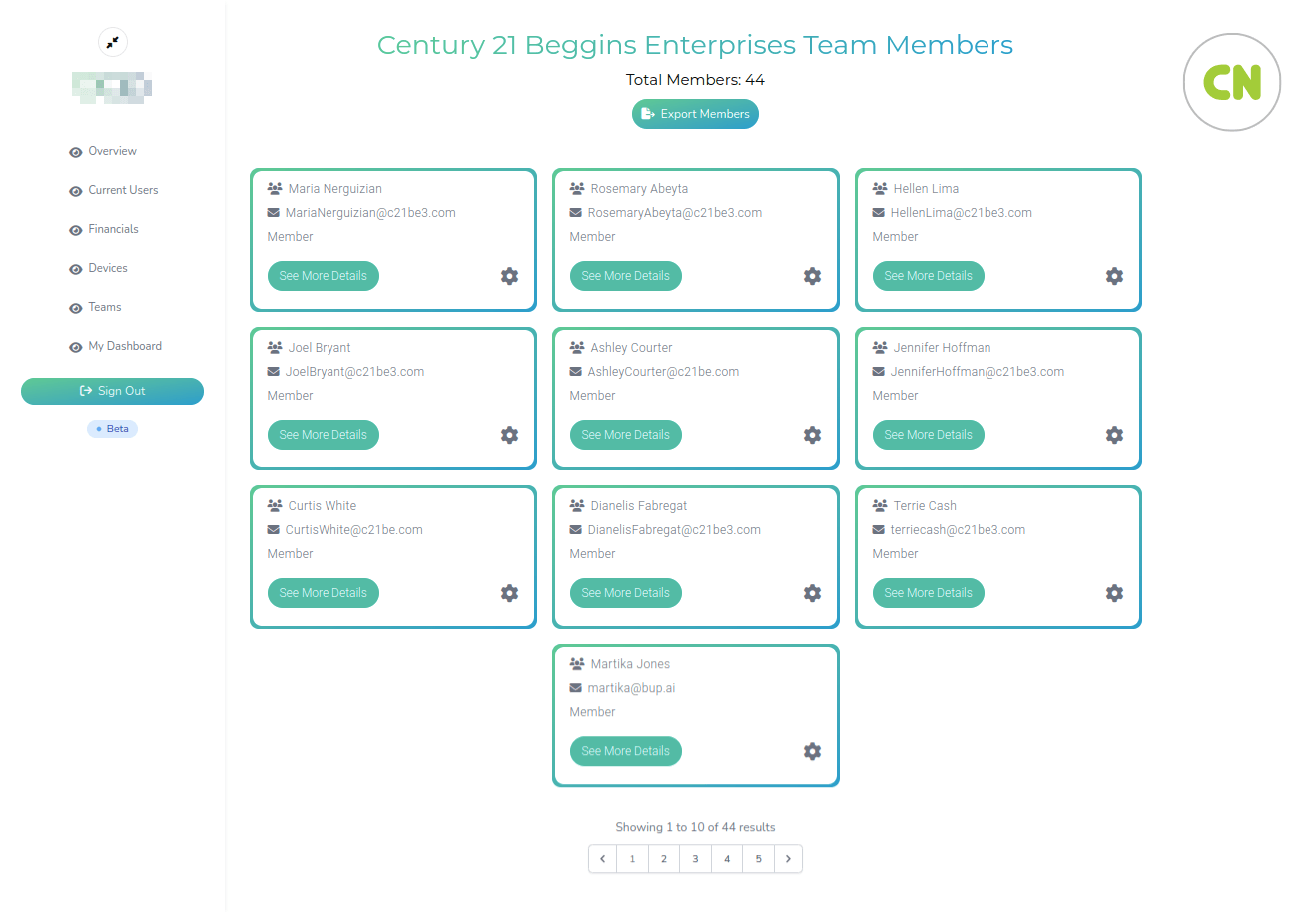Export Members button click
The height and width of the screenshot is (913, 1316).
tap(695, 114)
